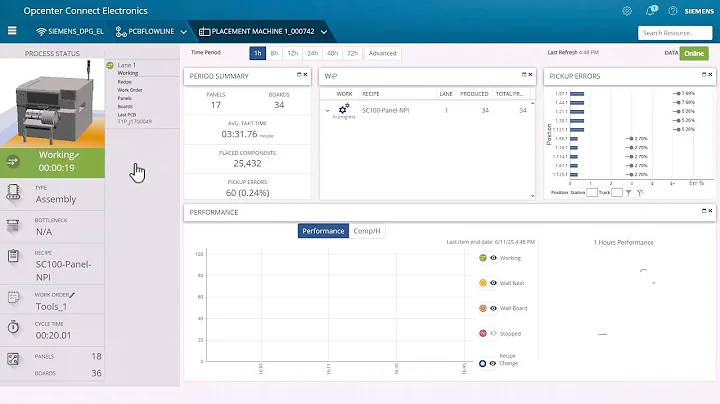Collapse the SC100-Panel-NPI WIP row chevron
The width and height of the screenshot is (720, 404).
pos(327,111)
